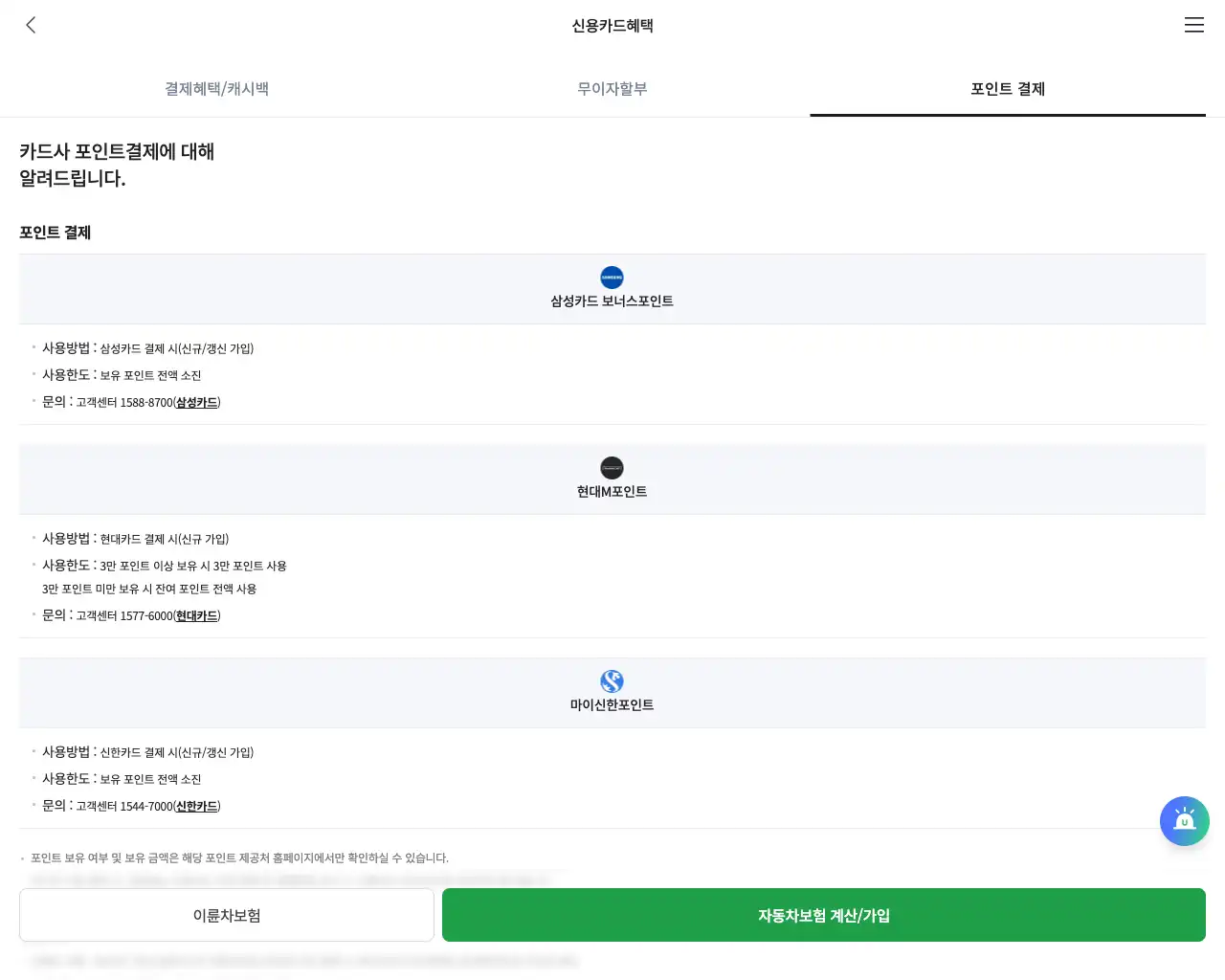The width and height of the screenshot is (1225, 980).
Task: Click the 마이신한포인트 blue logo icon
Action: (x=612, y=682)
